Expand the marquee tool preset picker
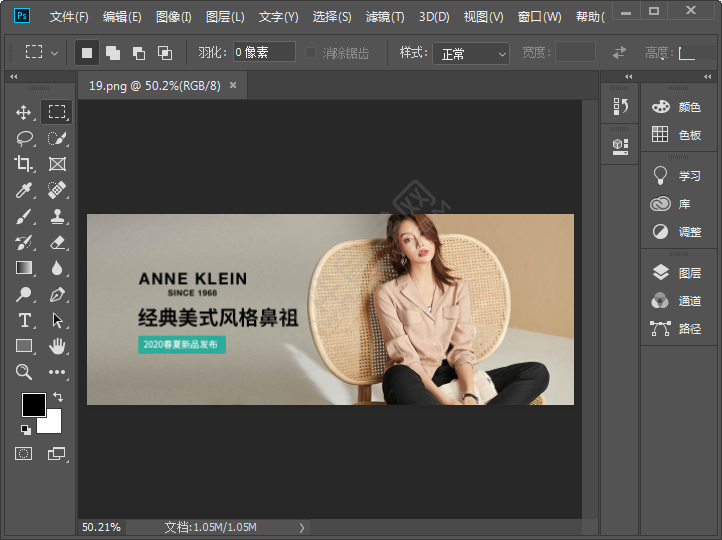The image size is (722, 540). (54, 53)
